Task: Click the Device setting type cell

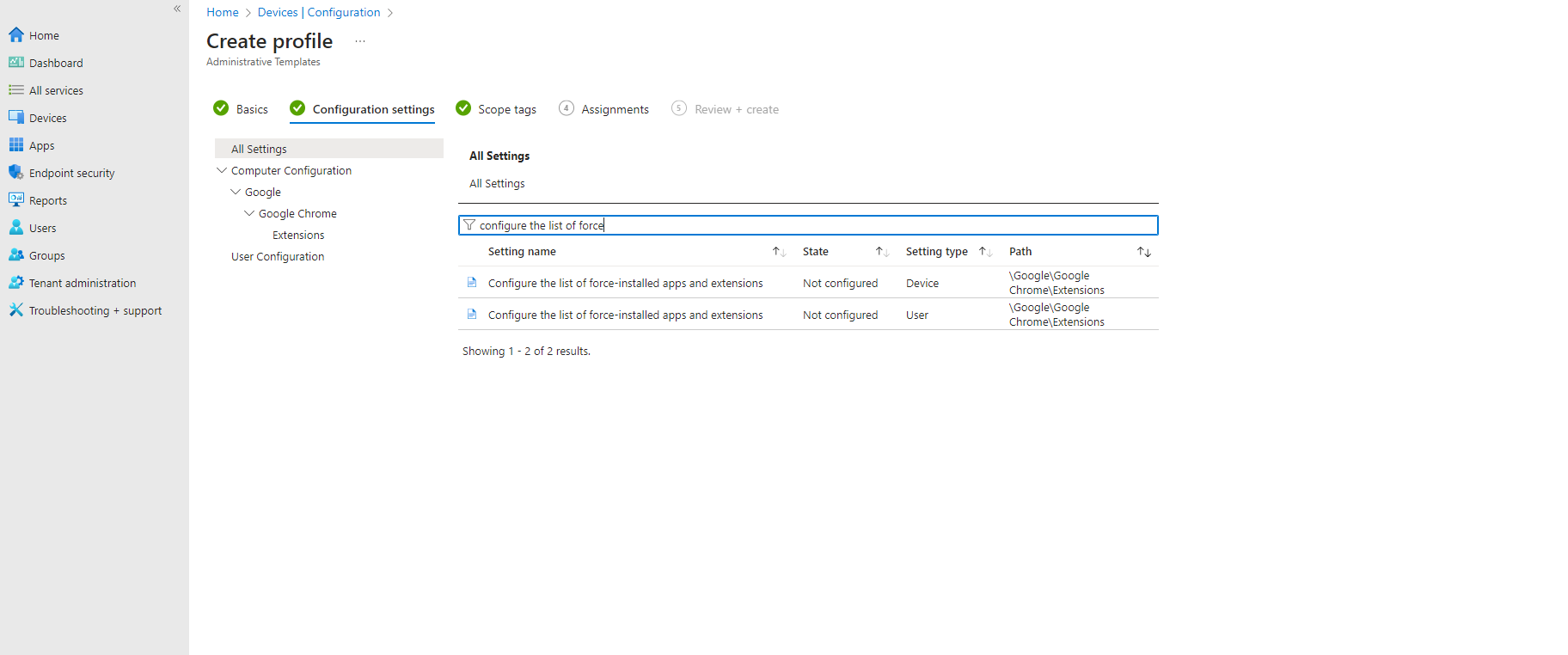Action: point(922,283)
